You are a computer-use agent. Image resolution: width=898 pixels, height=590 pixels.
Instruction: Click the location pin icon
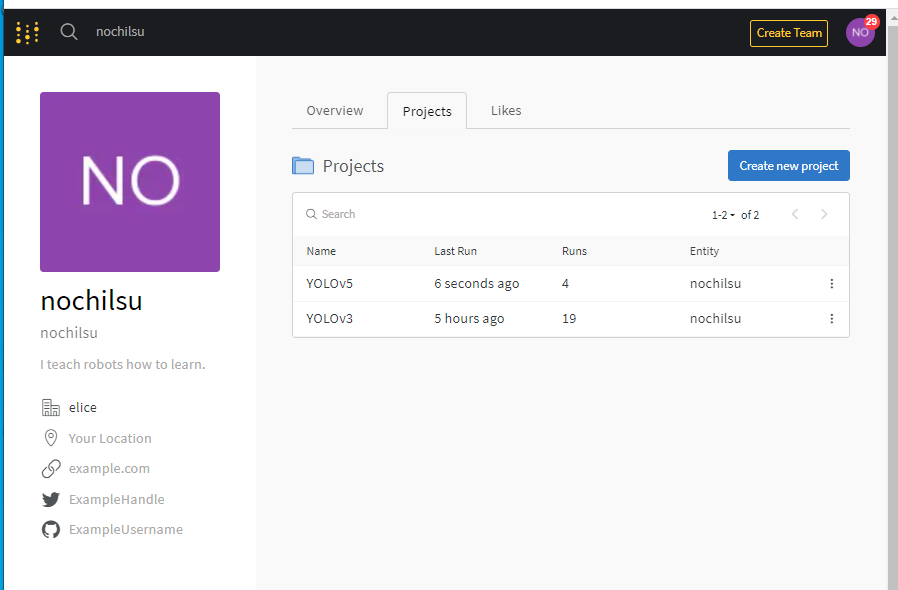click(51, 438)
